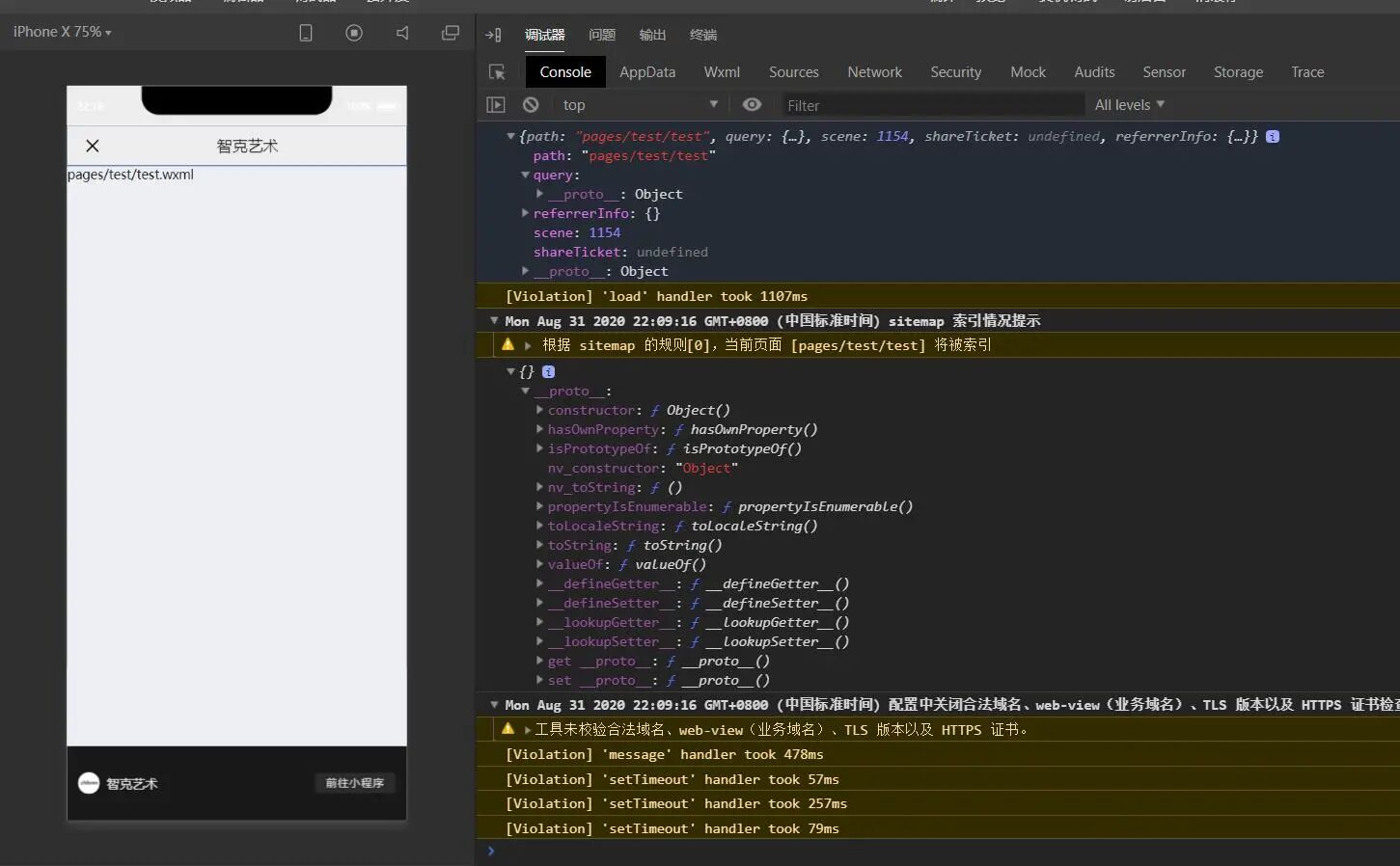Open the Wxml tab
The width and height of the screenshot is (1400, 866).
[x=722, y=72]
